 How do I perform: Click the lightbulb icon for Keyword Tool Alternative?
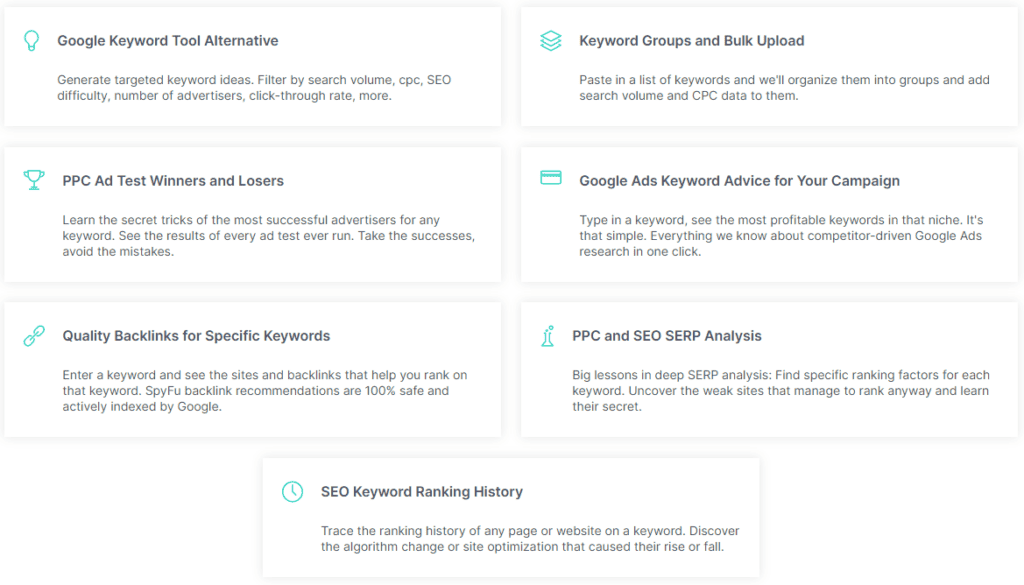coord(31,40)
